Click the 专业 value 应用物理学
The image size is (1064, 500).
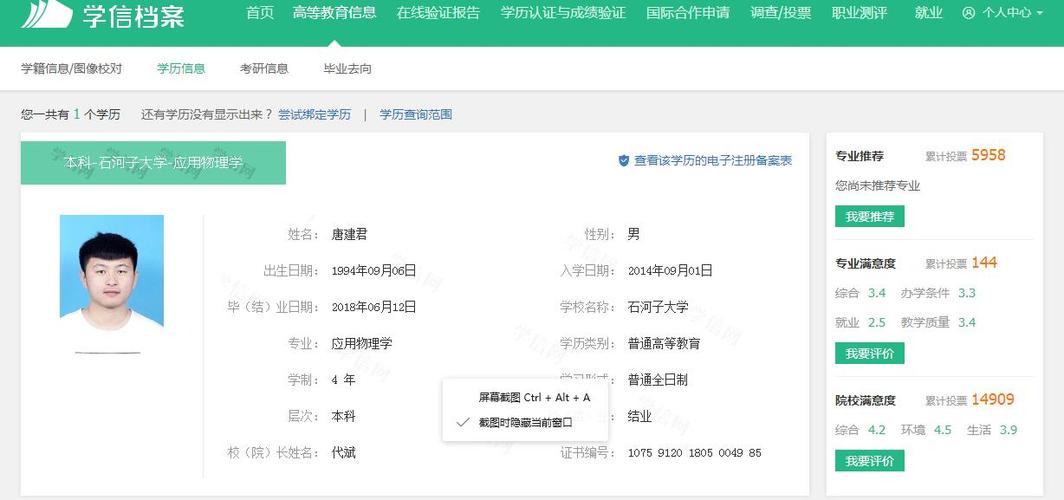pyautogui.click(x=362, y=343)
